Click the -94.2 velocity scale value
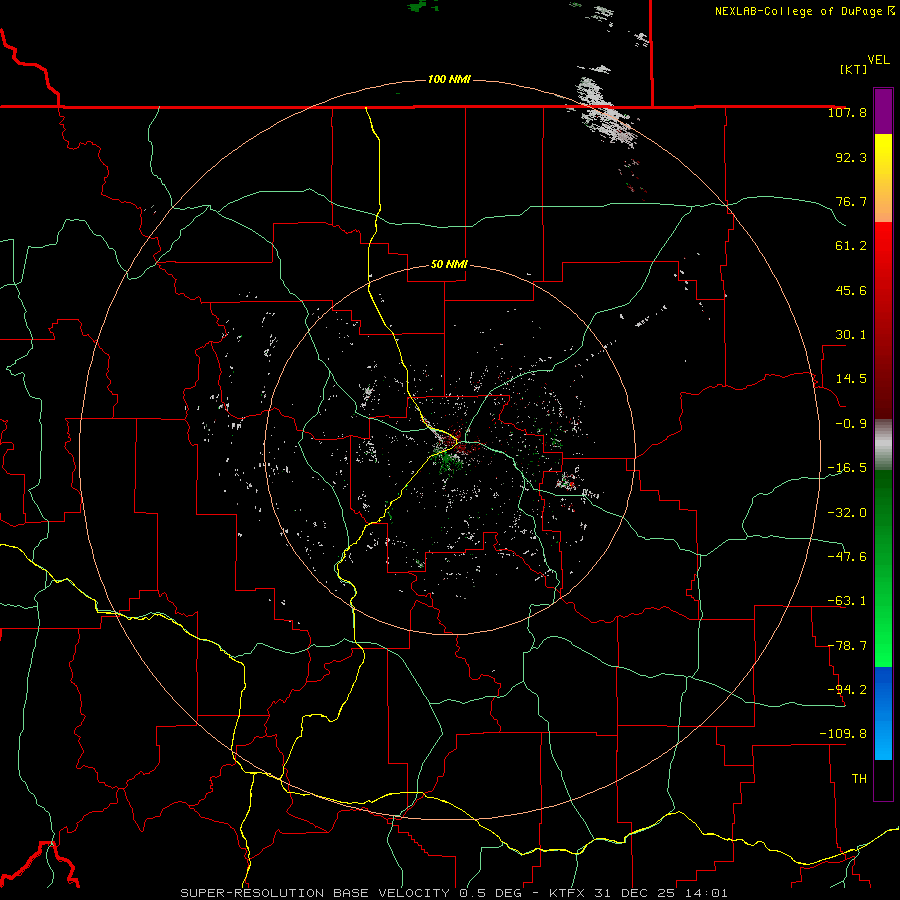This screenshot has width=900, height=900. tap(847, 689)
